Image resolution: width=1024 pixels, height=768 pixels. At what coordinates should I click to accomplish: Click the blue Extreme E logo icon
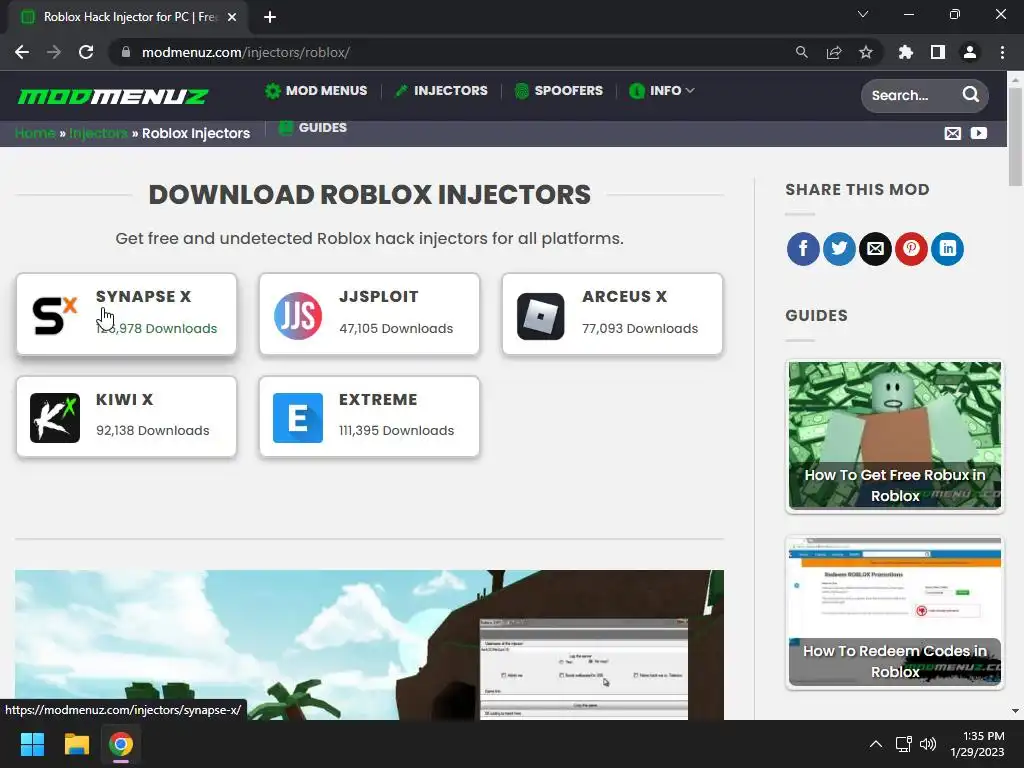click(x=298, y=418)
